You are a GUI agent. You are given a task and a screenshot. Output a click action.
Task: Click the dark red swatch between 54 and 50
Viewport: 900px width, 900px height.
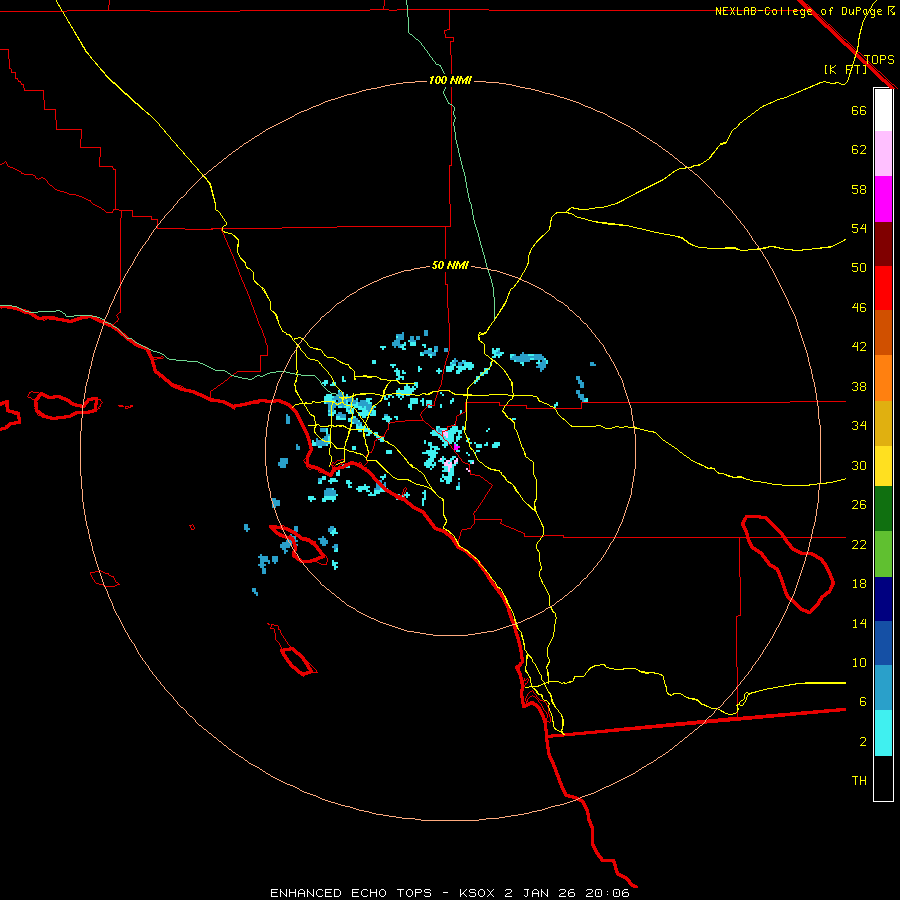pyautogui.click(x=883, y=244)
